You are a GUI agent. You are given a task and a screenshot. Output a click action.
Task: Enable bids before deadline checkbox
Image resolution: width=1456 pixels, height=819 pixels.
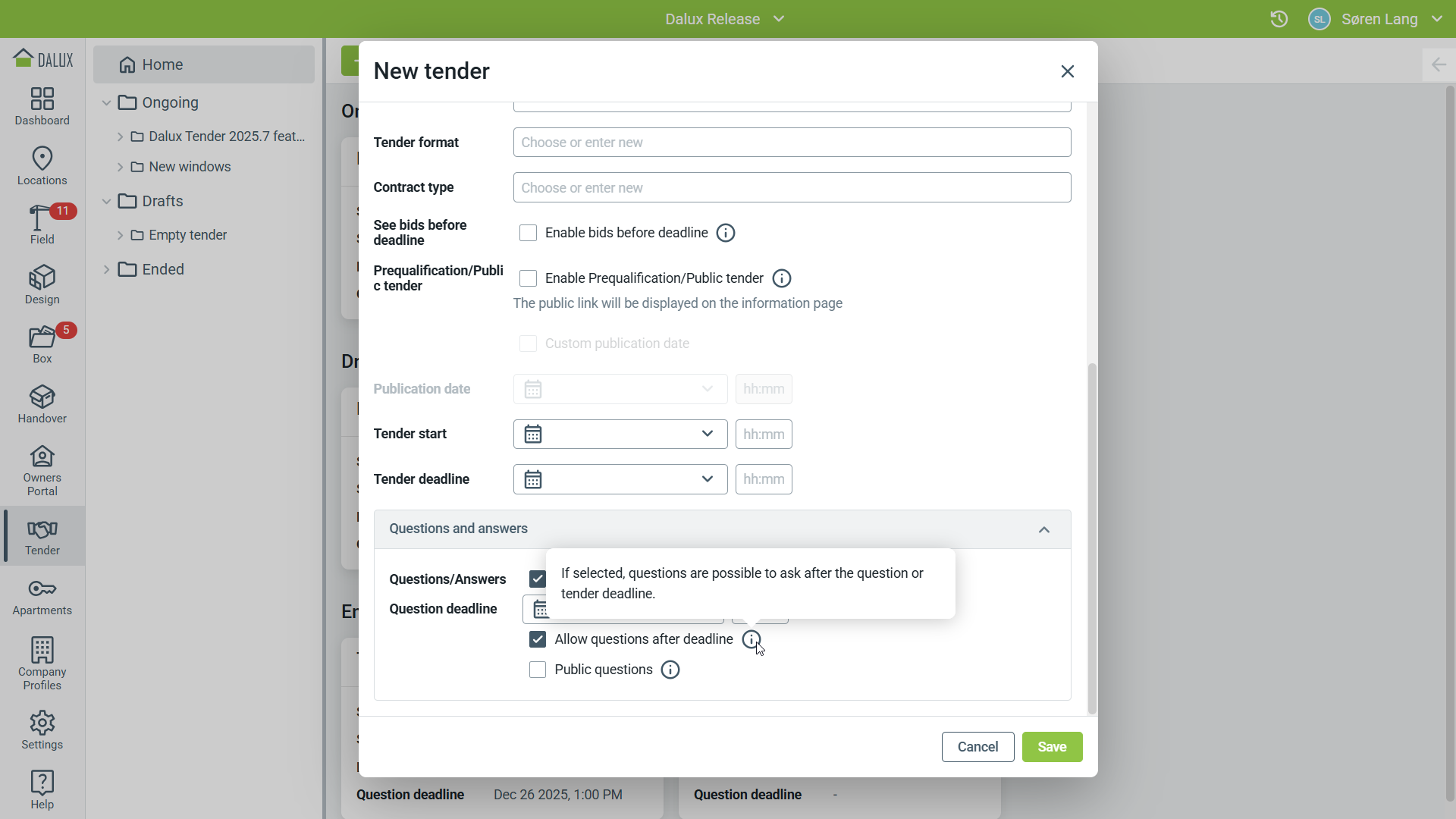tap(528, 233)
